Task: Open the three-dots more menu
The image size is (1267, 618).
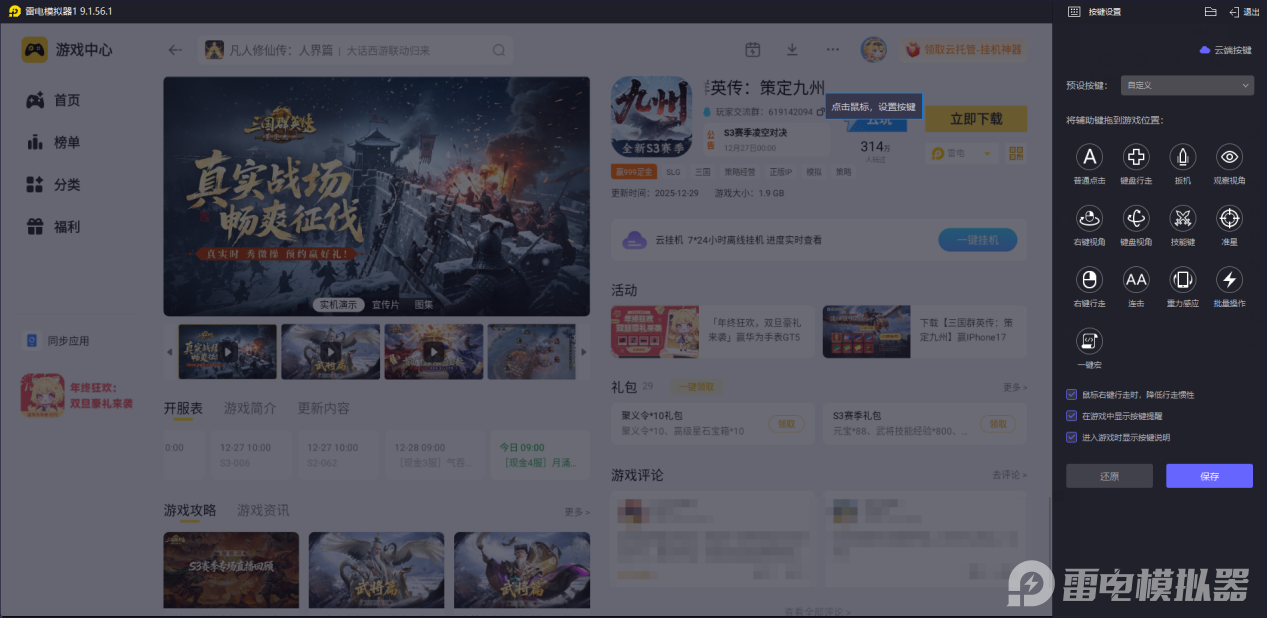Action: coord(833,49)
